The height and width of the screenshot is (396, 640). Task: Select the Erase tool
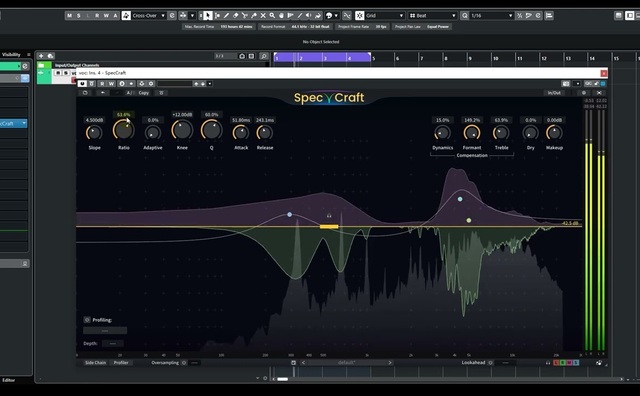point(236,16)
